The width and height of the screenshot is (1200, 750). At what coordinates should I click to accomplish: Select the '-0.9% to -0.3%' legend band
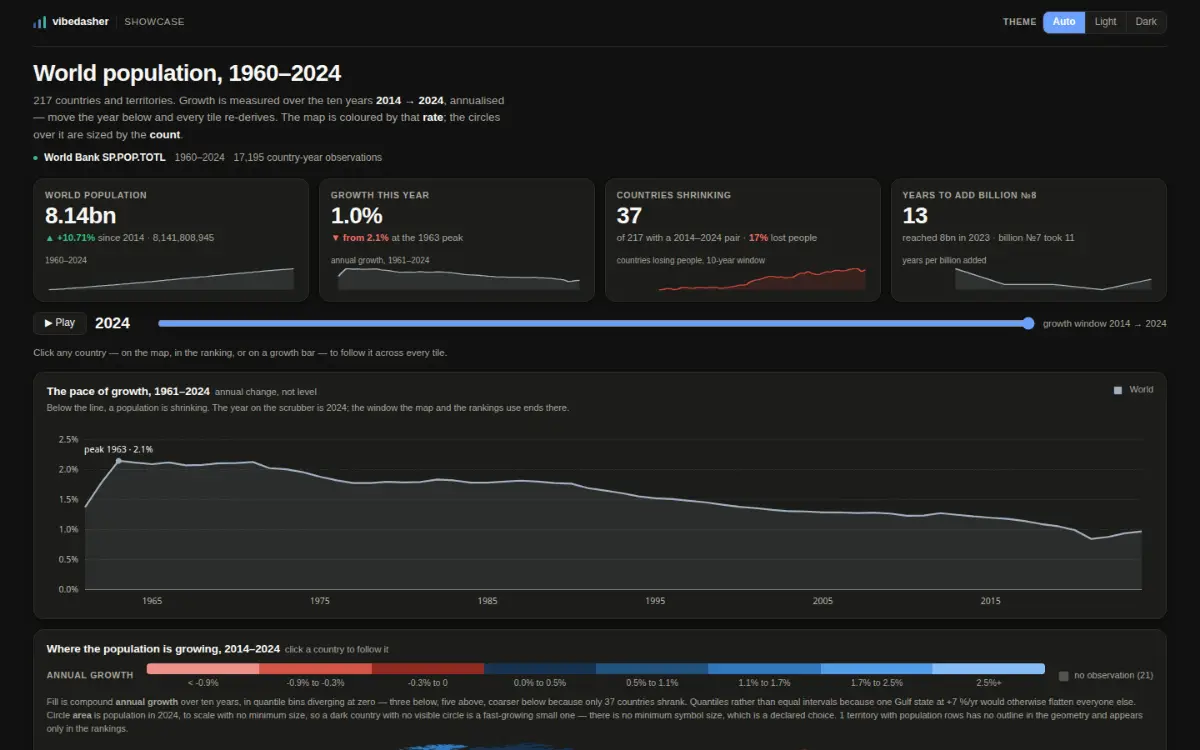coord(316,669)
